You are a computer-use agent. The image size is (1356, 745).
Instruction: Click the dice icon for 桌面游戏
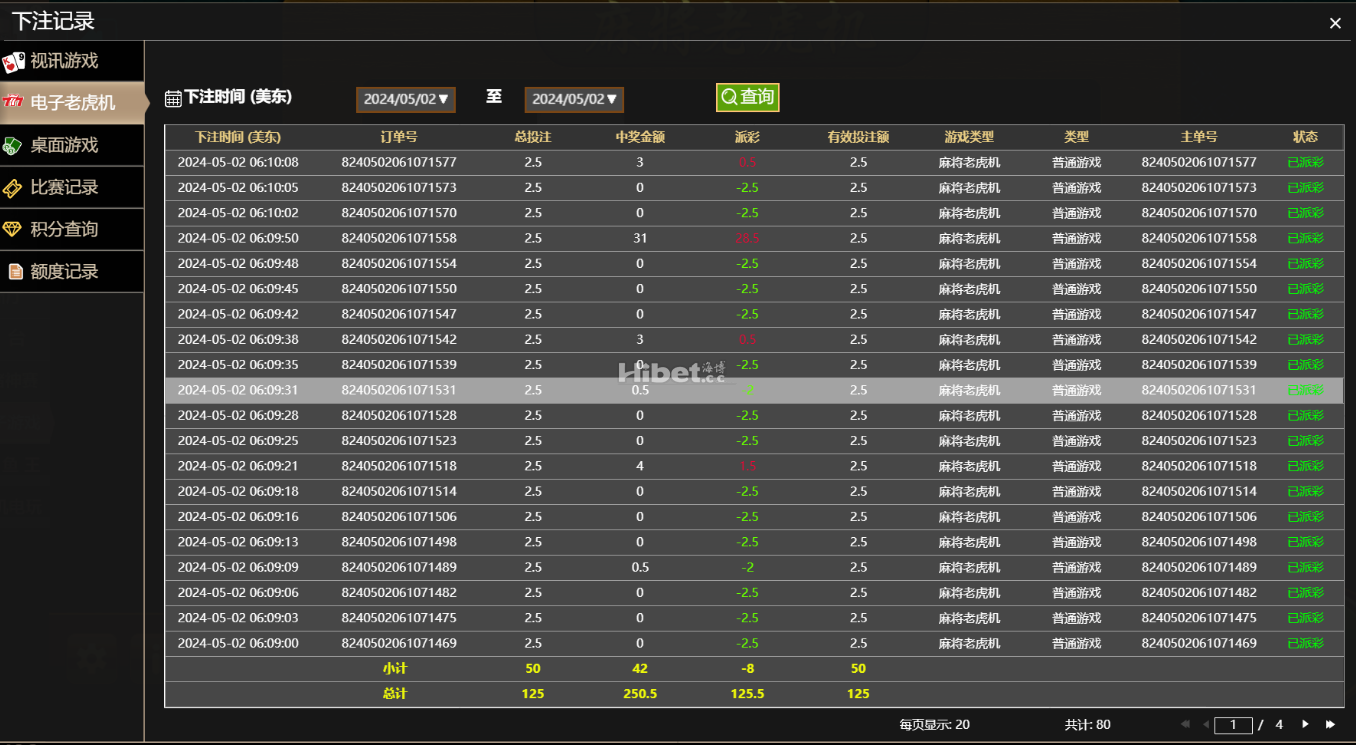(13, 146)
